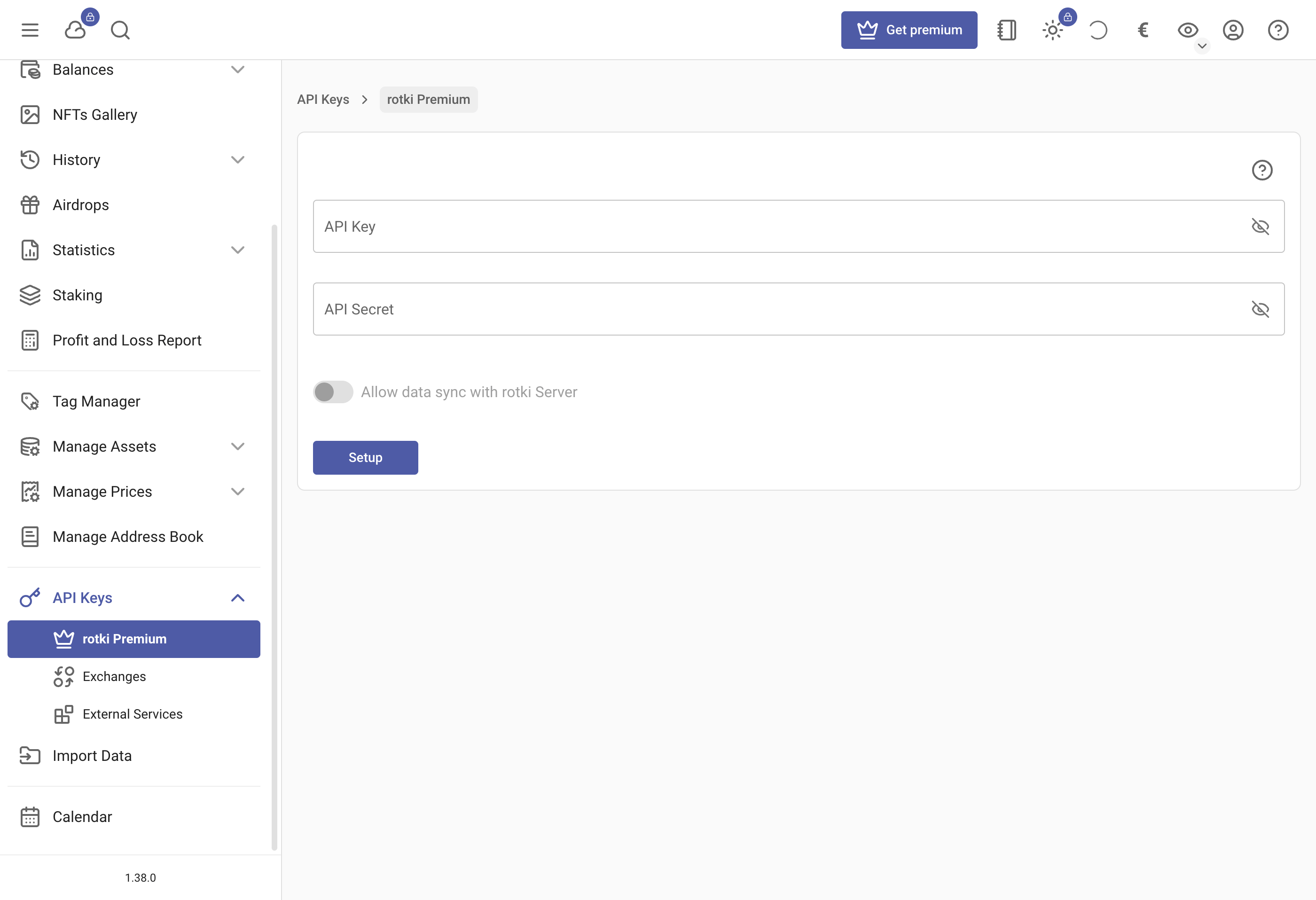Open History in the sidebar

pos(133,160)
